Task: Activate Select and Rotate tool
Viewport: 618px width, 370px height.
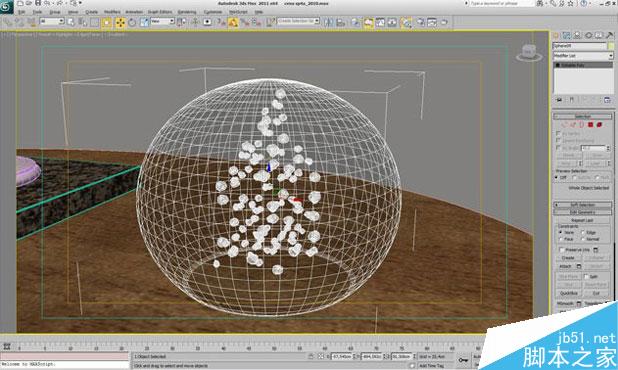Action: click(132, 22)
